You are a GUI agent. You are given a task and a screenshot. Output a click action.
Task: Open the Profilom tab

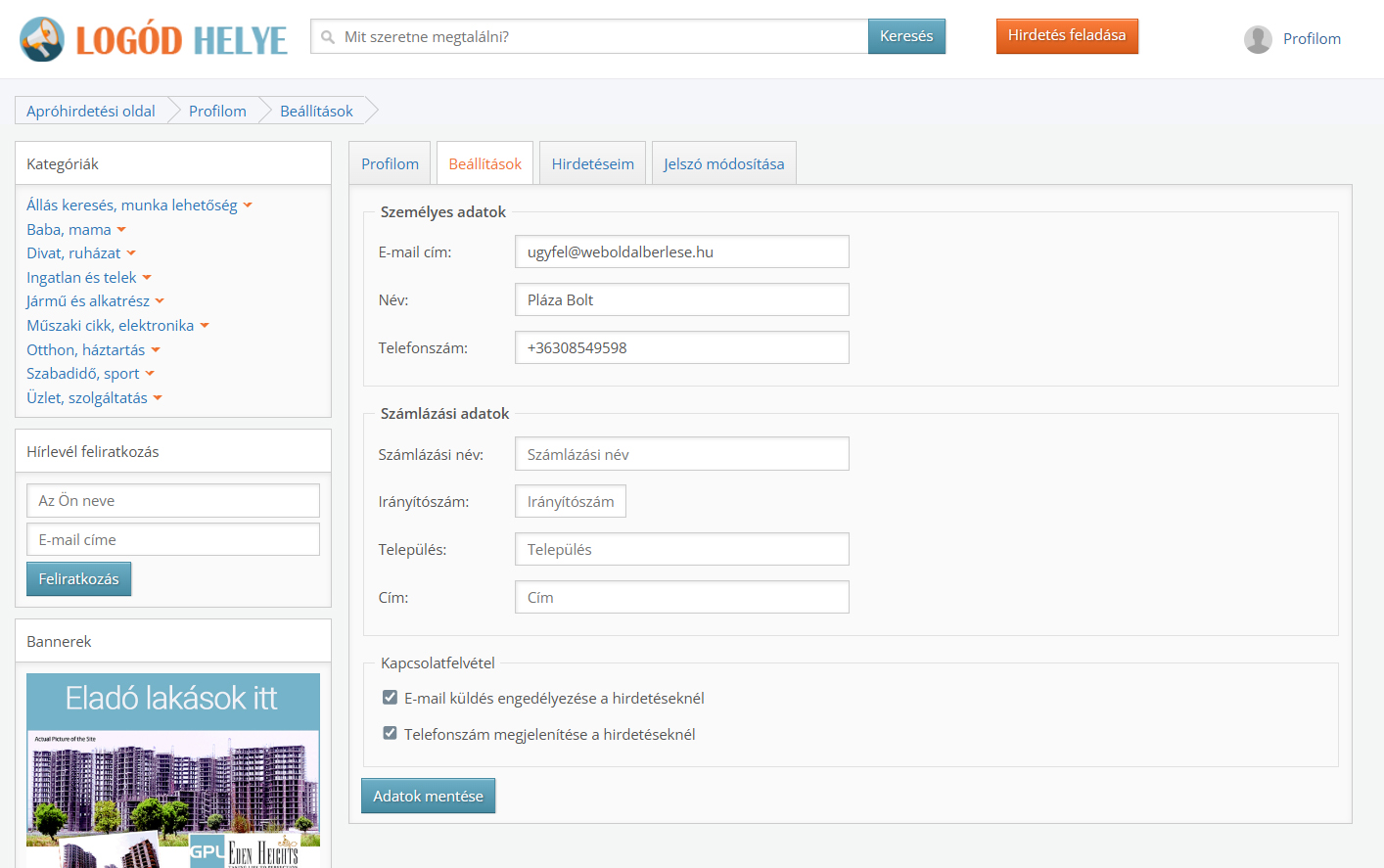pyautogui.click(x=390, y=163)
